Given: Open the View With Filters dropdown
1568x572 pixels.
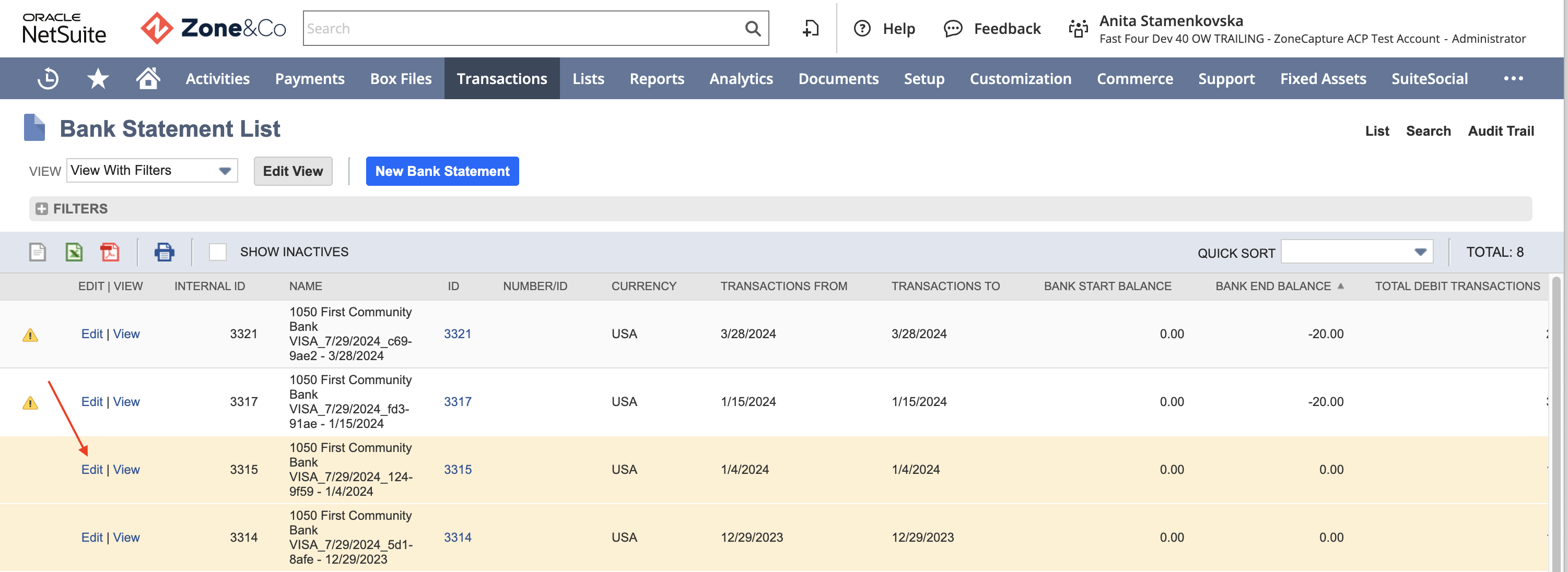Looking at the screenshot, I should 152,170.
